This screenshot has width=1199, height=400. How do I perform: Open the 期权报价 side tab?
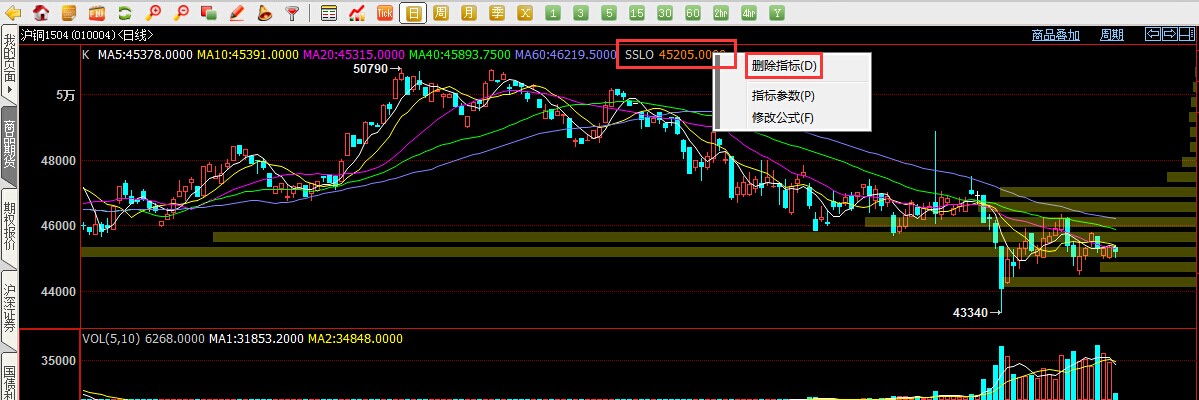point(9,226)
